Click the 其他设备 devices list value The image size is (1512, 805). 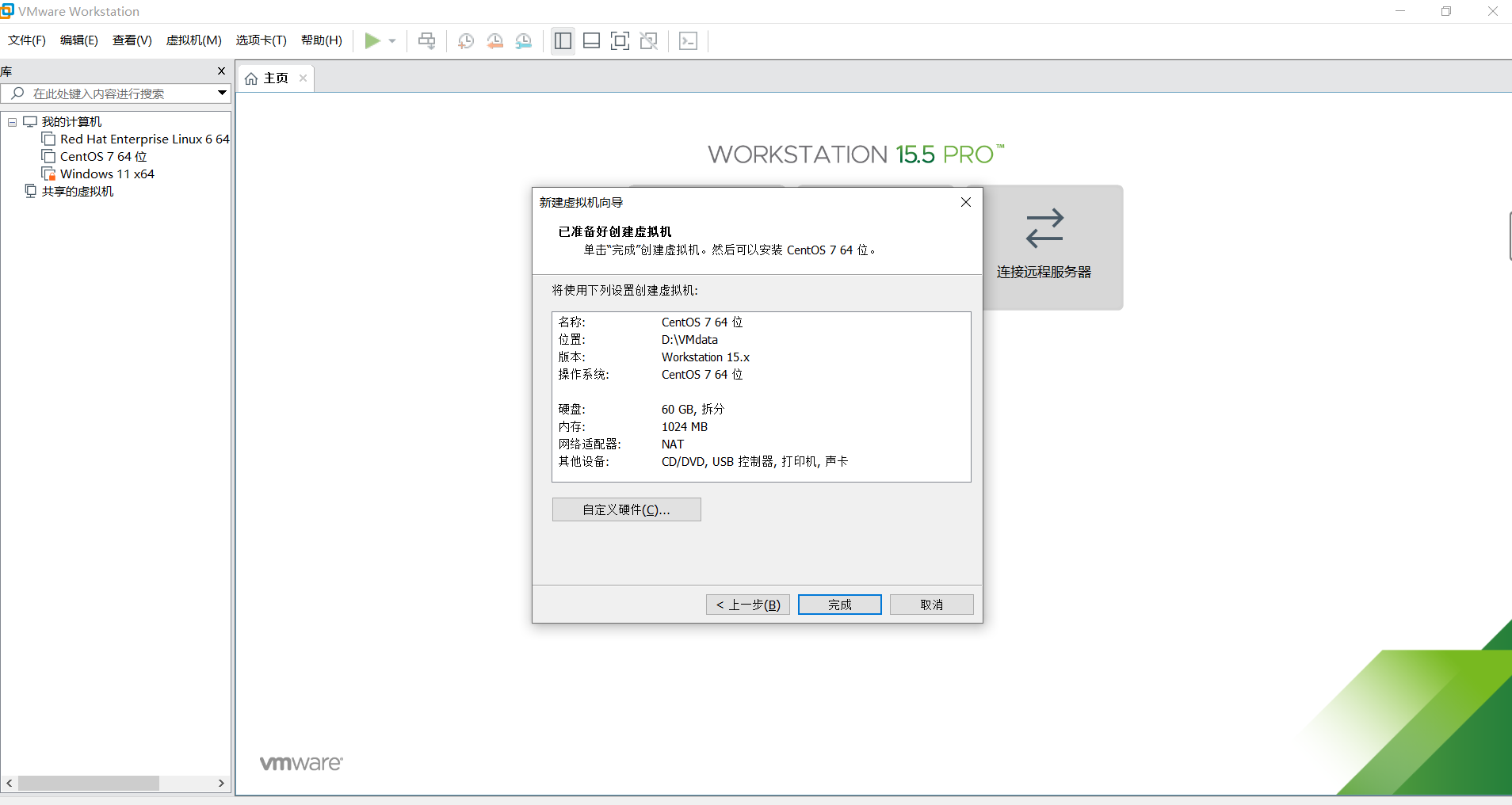(754, 462)
